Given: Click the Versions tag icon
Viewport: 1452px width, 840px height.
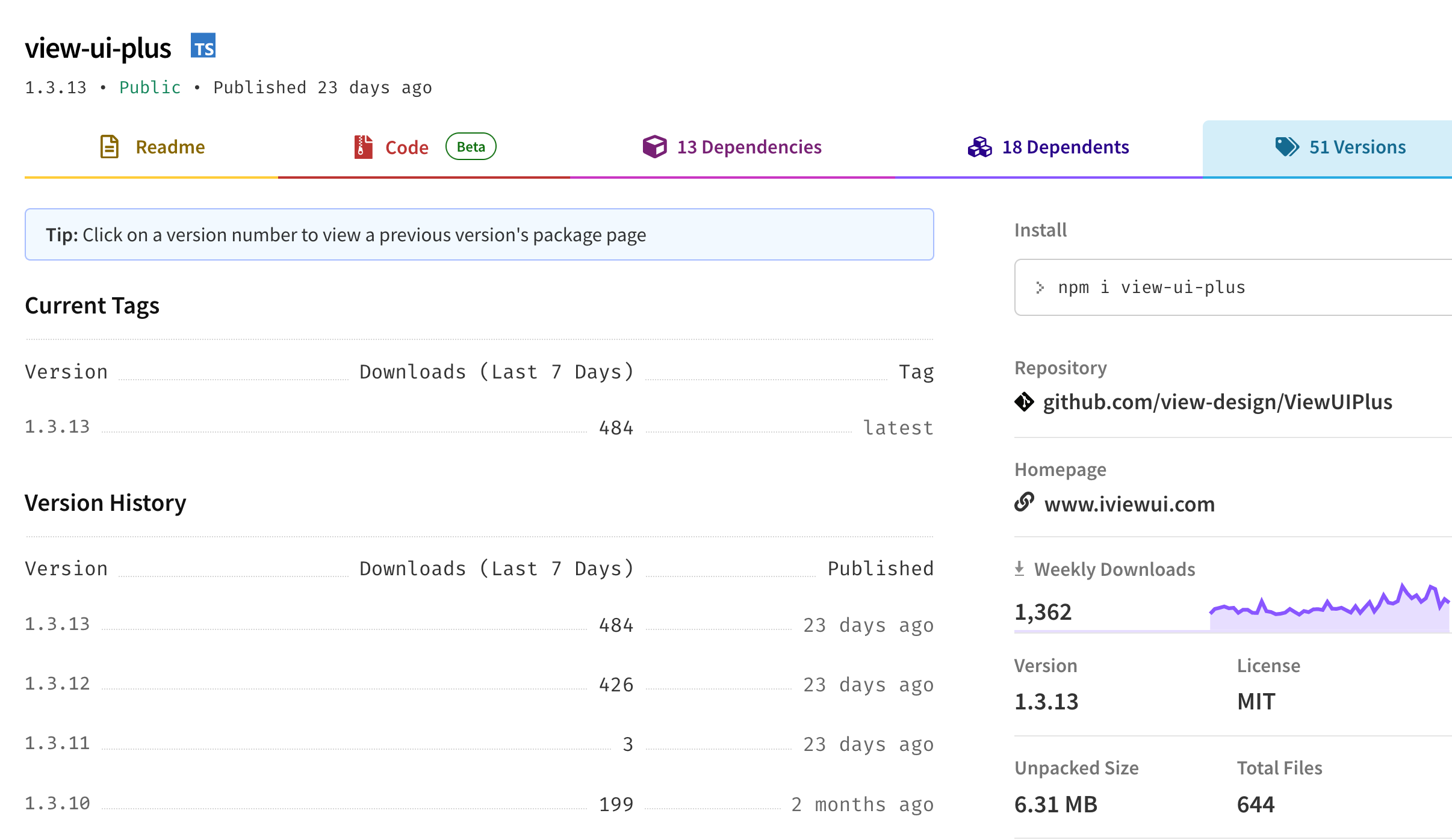Looking at the screenshot, I should [x=1287, y=146].
